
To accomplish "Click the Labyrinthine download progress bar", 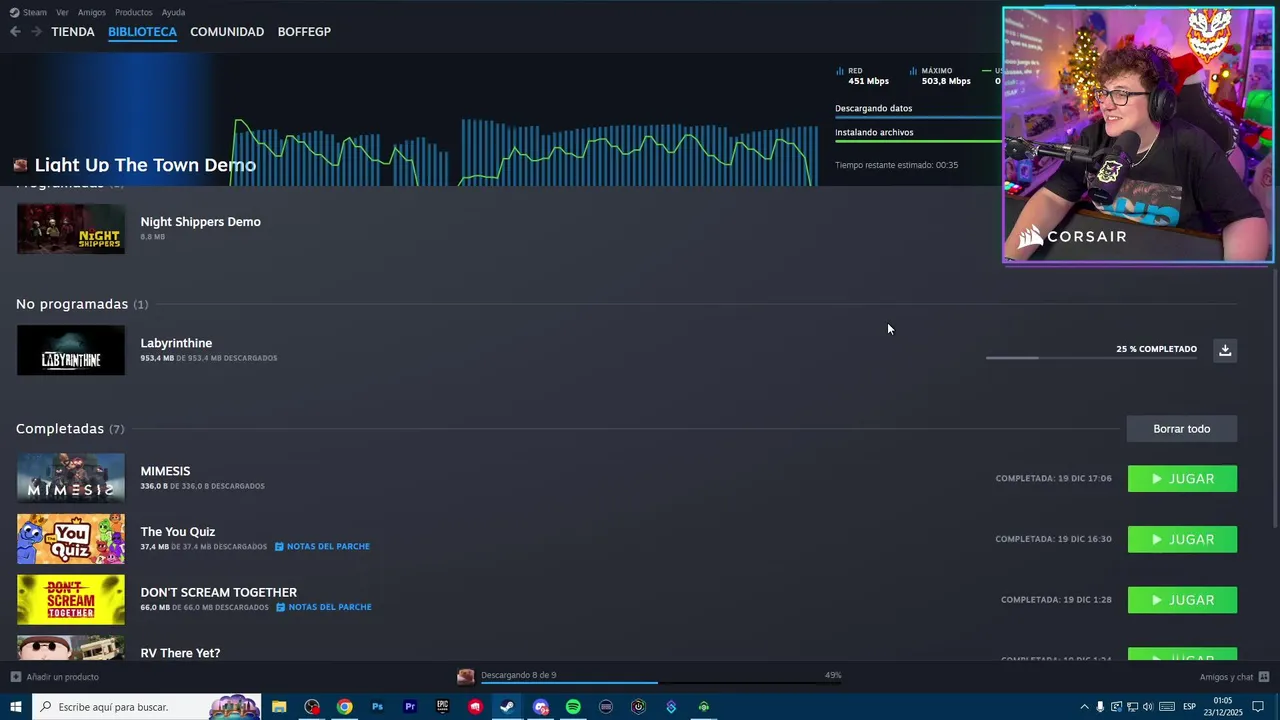I will pos(1091,358).
